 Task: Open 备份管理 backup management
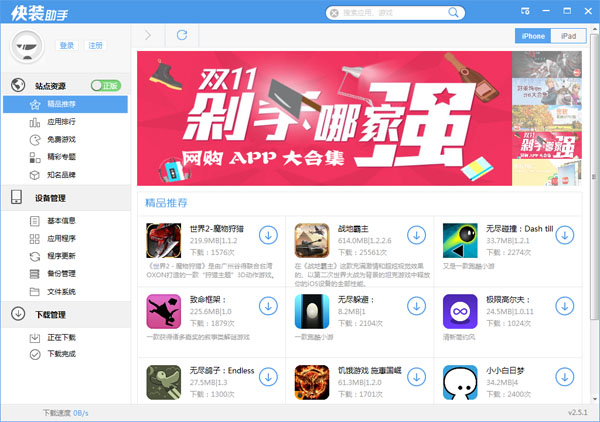click(x=61, y=274)
